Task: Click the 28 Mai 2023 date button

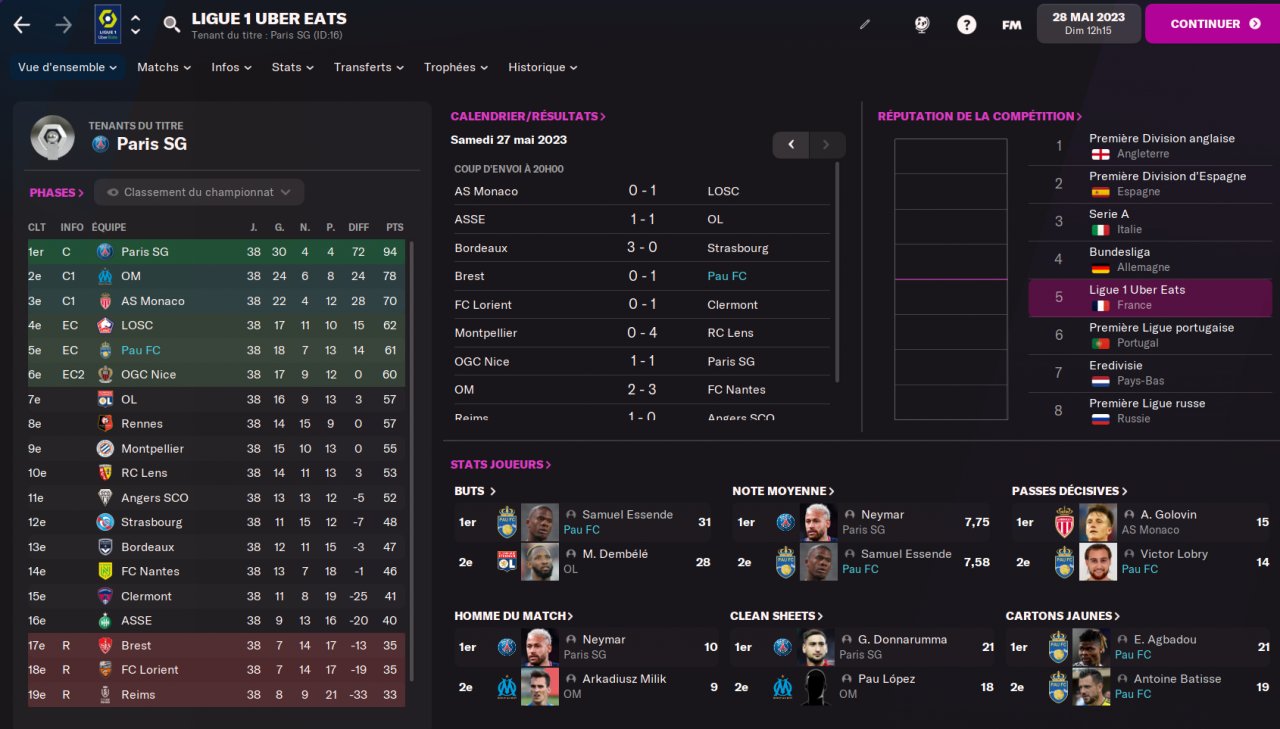Action: coord(1089,24)
